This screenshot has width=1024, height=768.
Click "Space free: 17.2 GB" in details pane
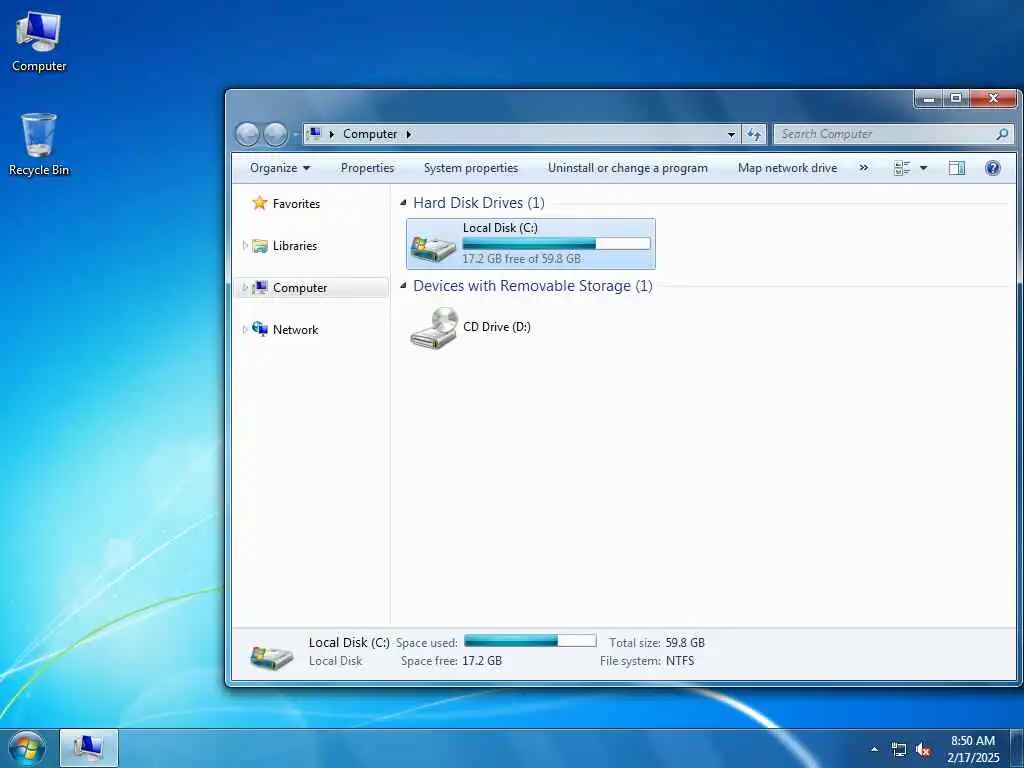pyautogui.click(x=451, y=661)
